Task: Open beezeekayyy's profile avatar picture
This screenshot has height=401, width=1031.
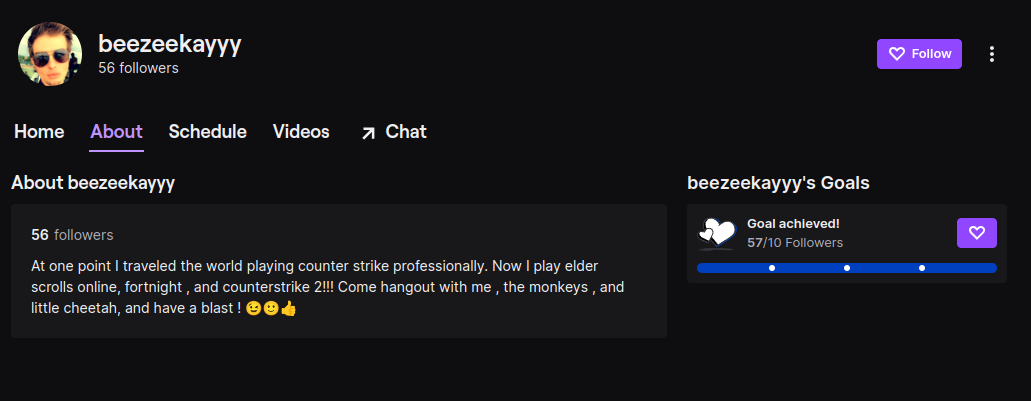Action: (50, 54)
